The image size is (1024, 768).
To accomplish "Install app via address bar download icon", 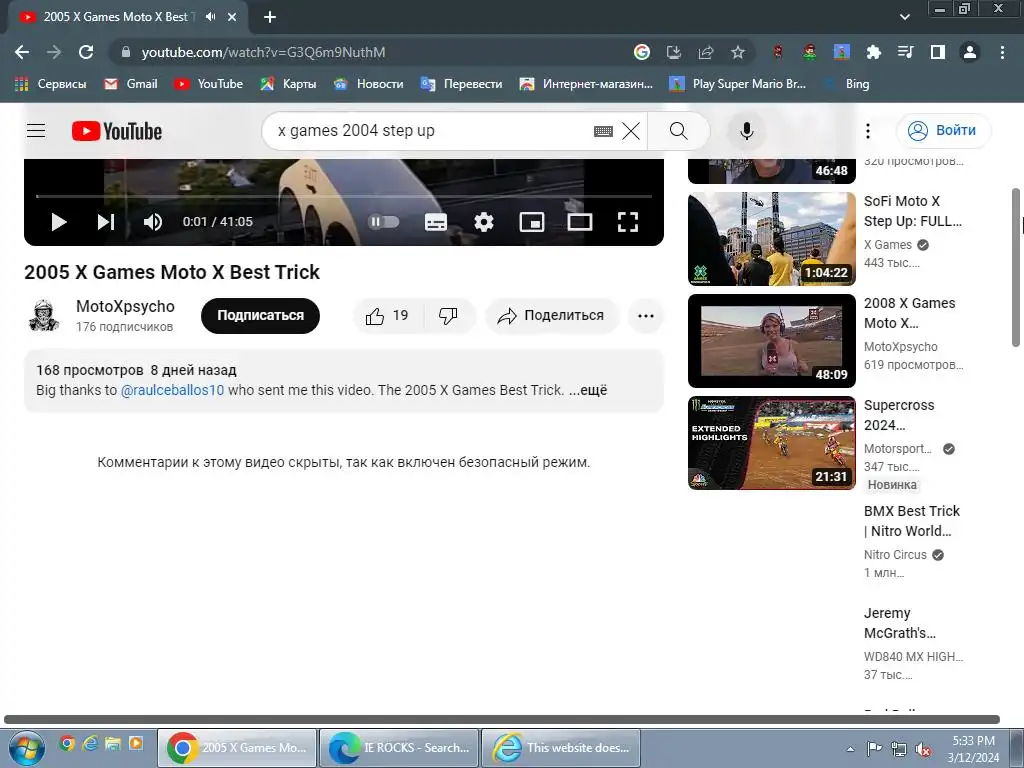I will pos(674,52).
